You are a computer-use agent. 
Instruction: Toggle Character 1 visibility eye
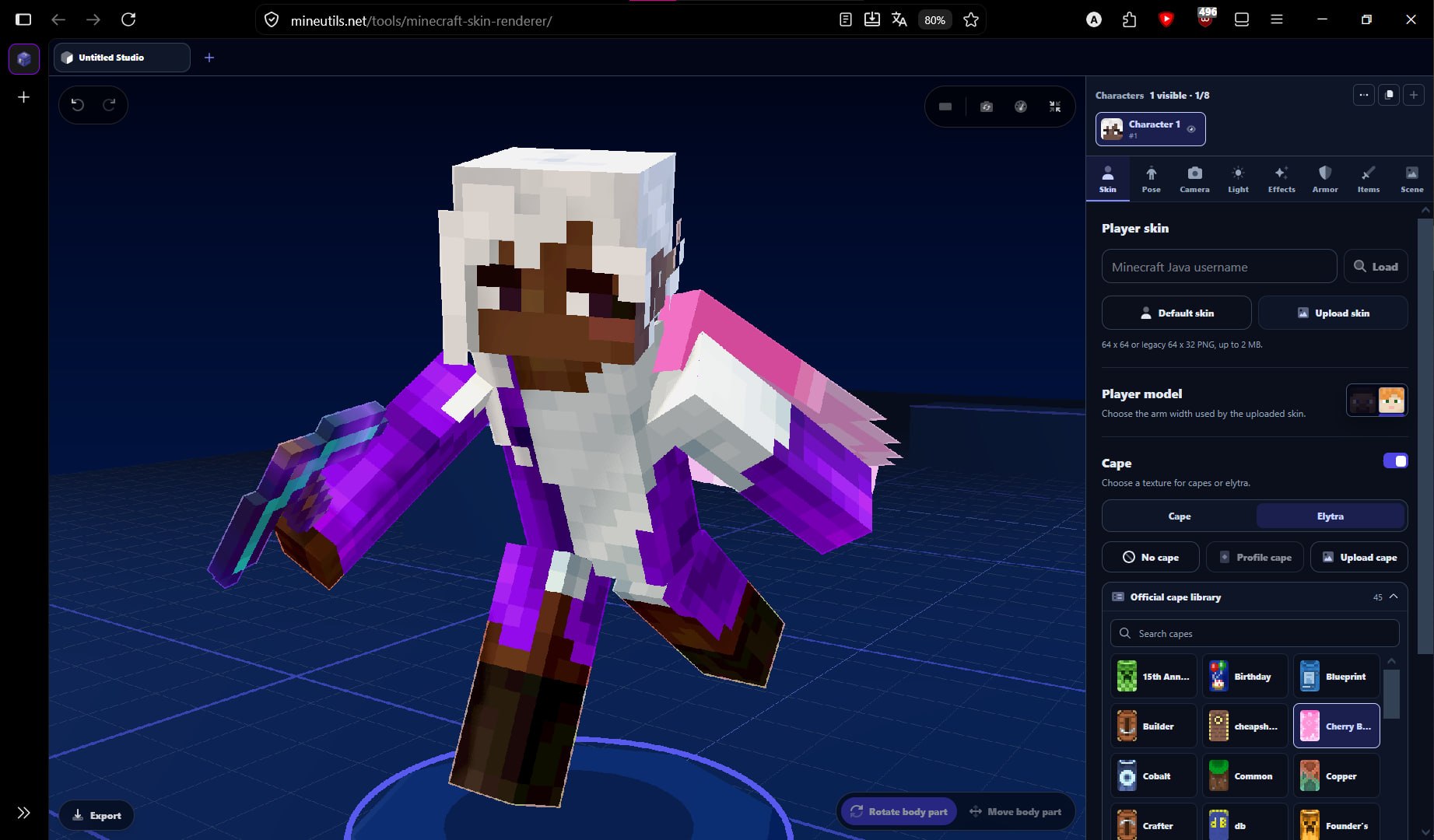(1191, 129)
